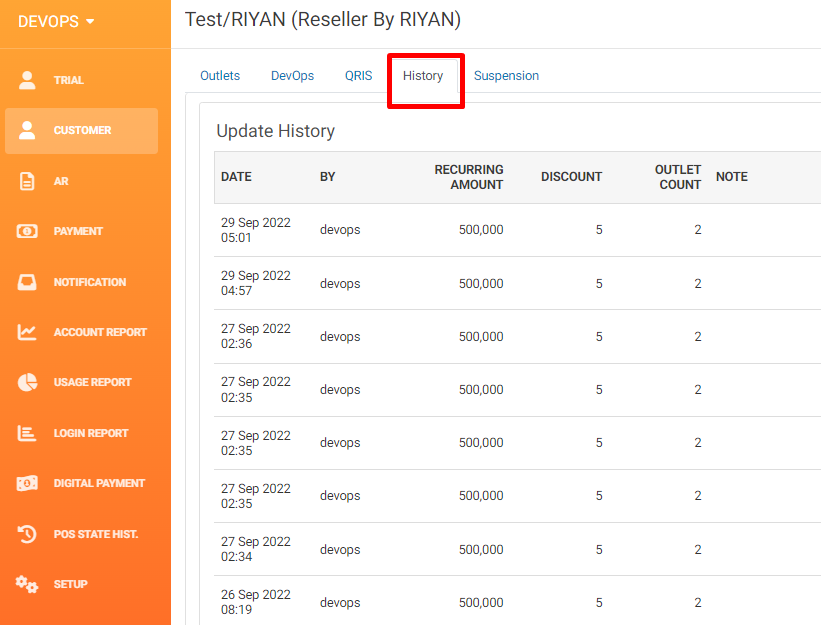The width and height of the screenshot is (821, 625).
Task: Click the Account Report line chart icon
Action: point(27,332)
